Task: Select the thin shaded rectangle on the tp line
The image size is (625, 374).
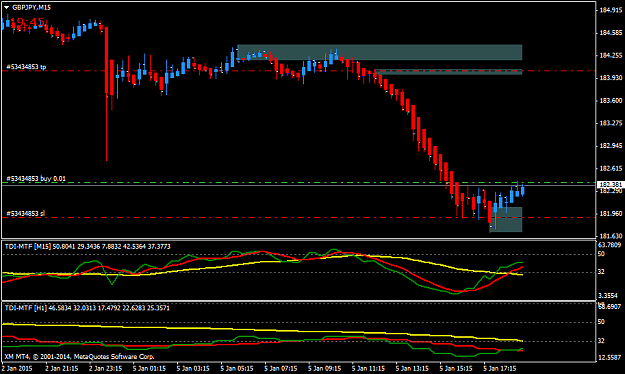Action: (x=448, y=72)
